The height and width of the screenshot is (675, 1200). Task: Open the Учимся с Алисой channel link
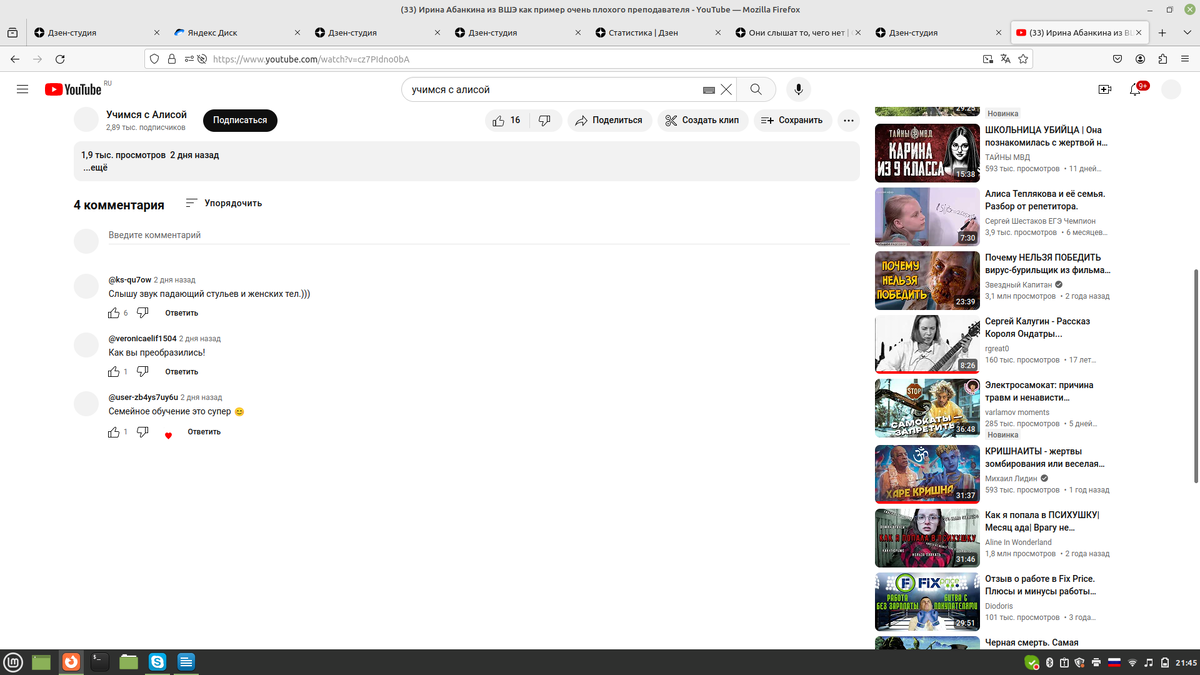click(x=147, y=115)
